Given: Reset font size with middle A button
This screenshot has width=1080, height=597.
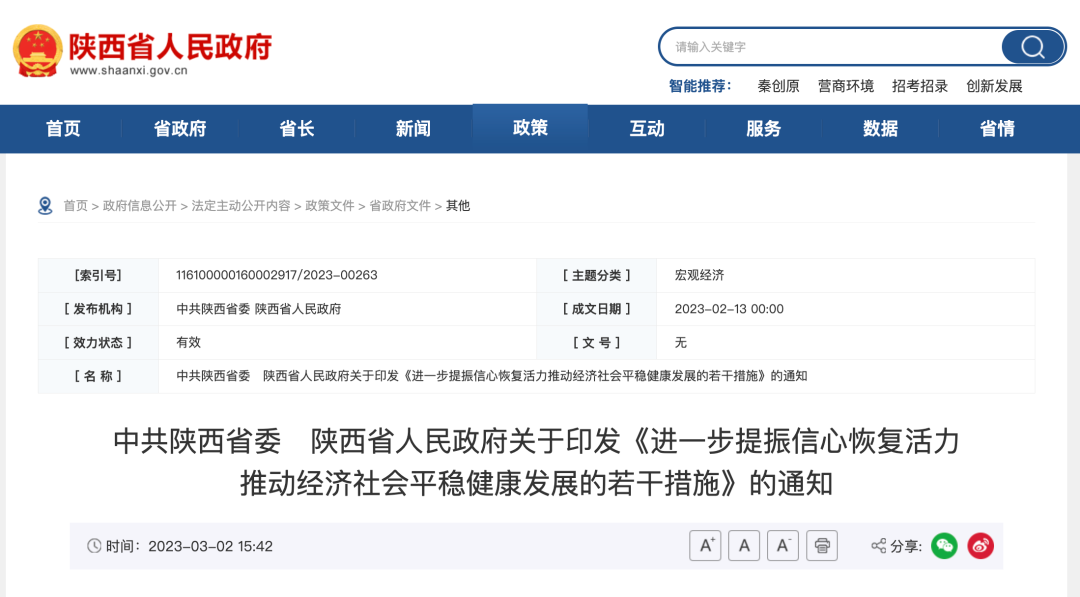Looking at the screenshot, I should (x=744, y=546).
